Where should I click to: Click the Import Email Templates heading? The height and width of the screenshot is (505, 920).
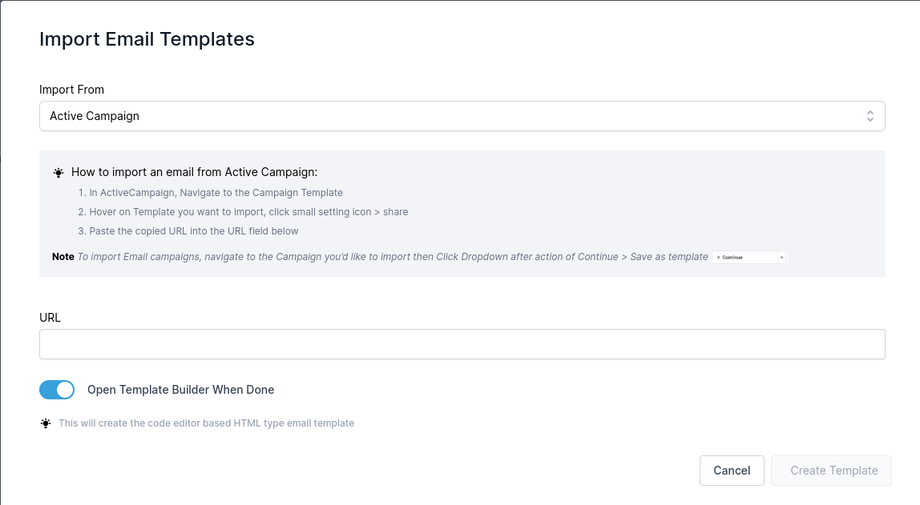click(x=147, y=40)
